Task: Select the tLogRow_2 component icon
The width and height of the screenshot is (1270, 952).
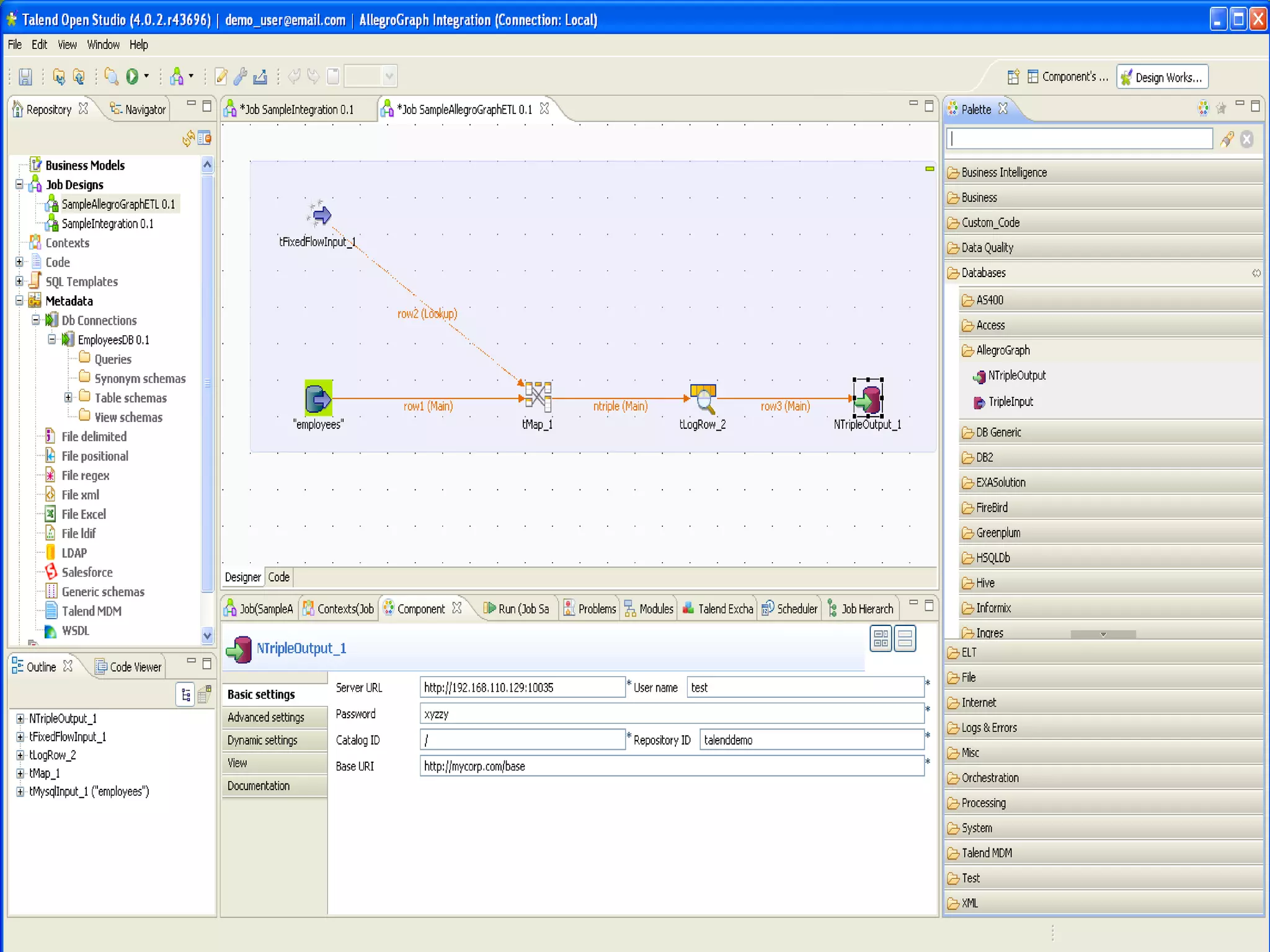Action: click(703, 399)
